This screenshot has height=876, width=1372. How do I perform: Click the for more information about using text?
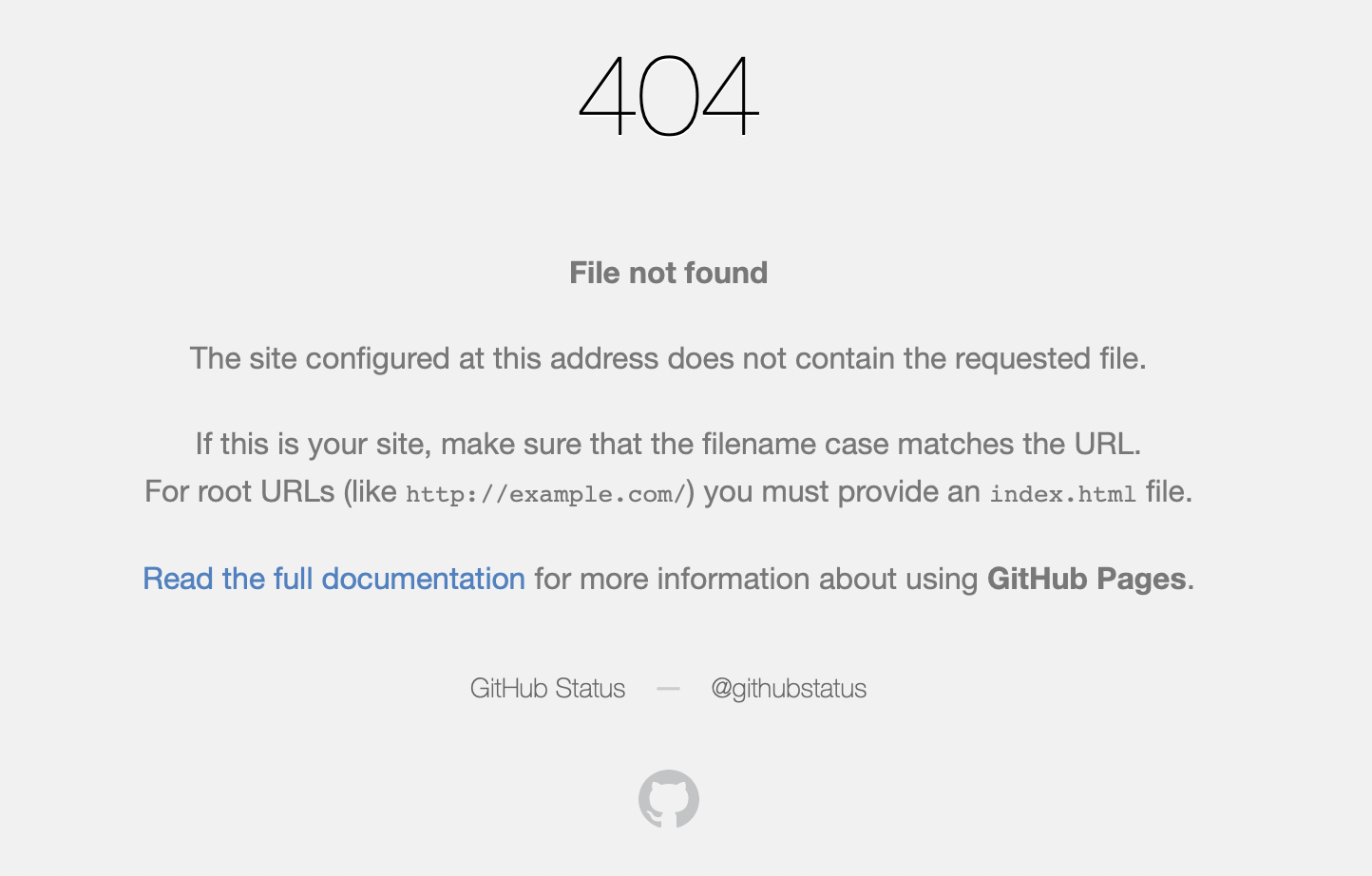tap(756, 579)
